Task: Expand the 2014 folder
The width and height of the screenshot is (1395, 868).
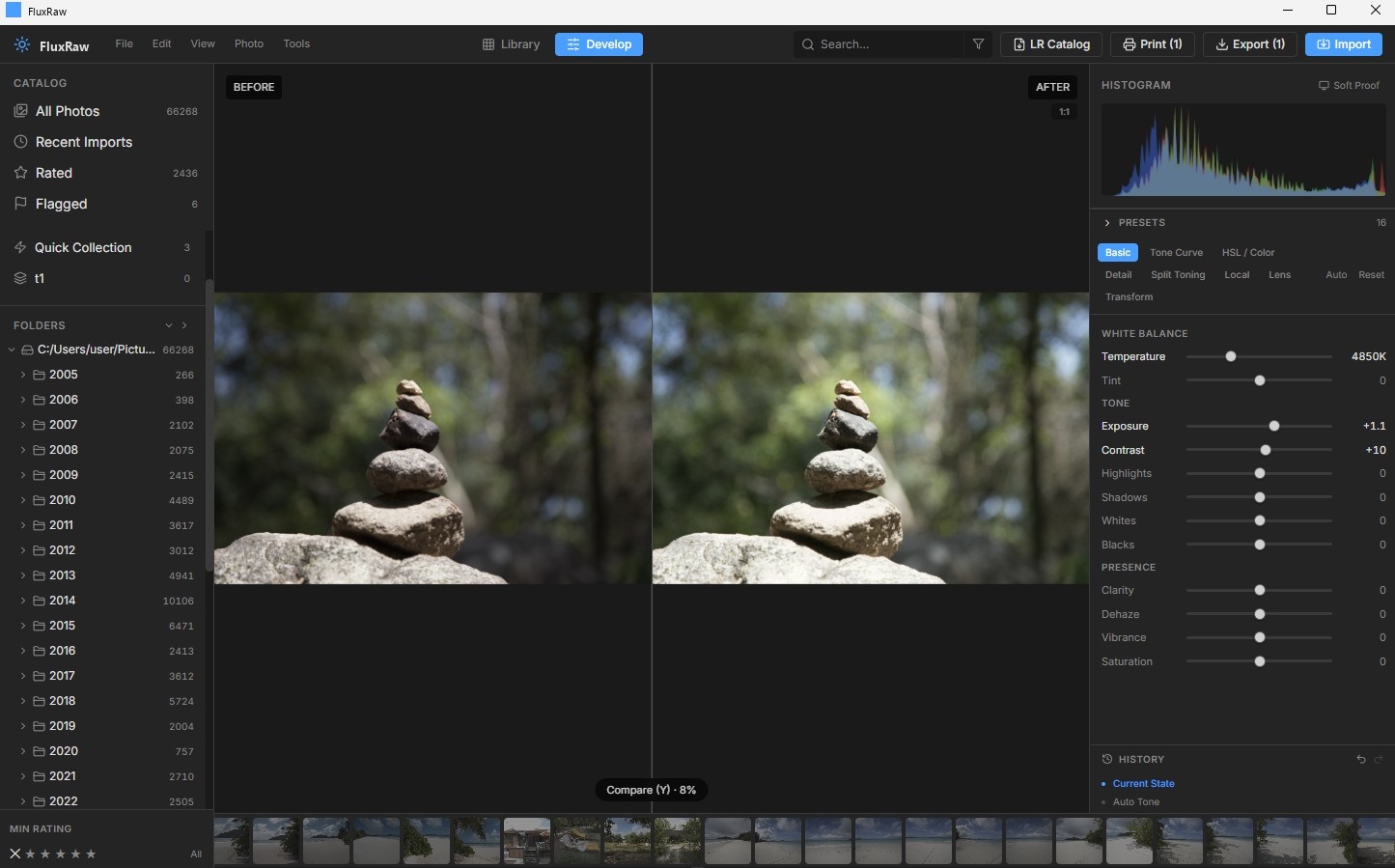Action: click(x=23, y=600)
